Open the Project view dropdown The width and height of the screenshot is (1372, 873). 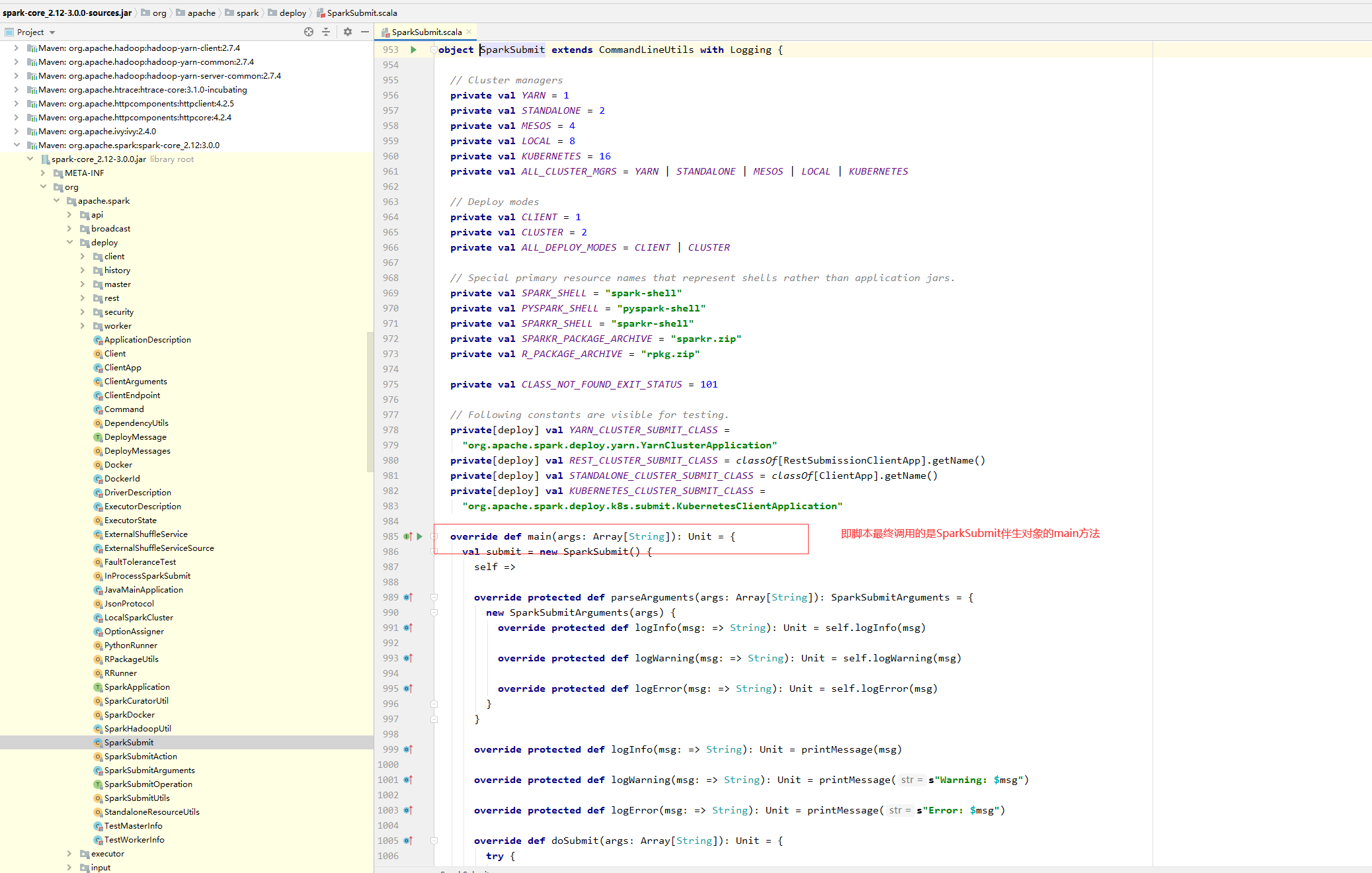(x=52, y=32)
